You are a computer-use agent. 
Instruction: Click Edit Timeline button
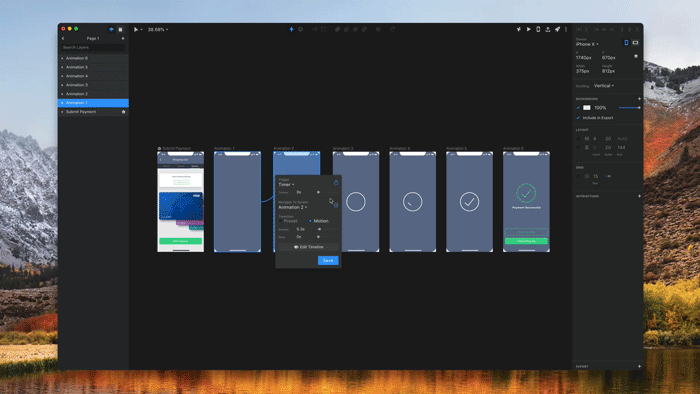[x=308, y=247]
